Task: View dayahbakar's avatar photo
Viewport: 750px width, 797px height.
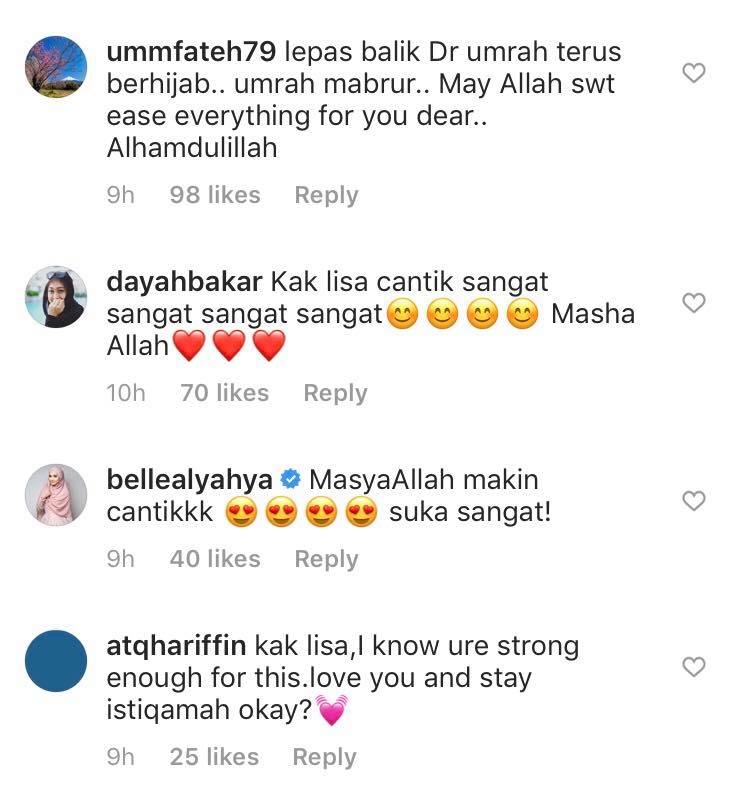Action: (x=56, y=296)
